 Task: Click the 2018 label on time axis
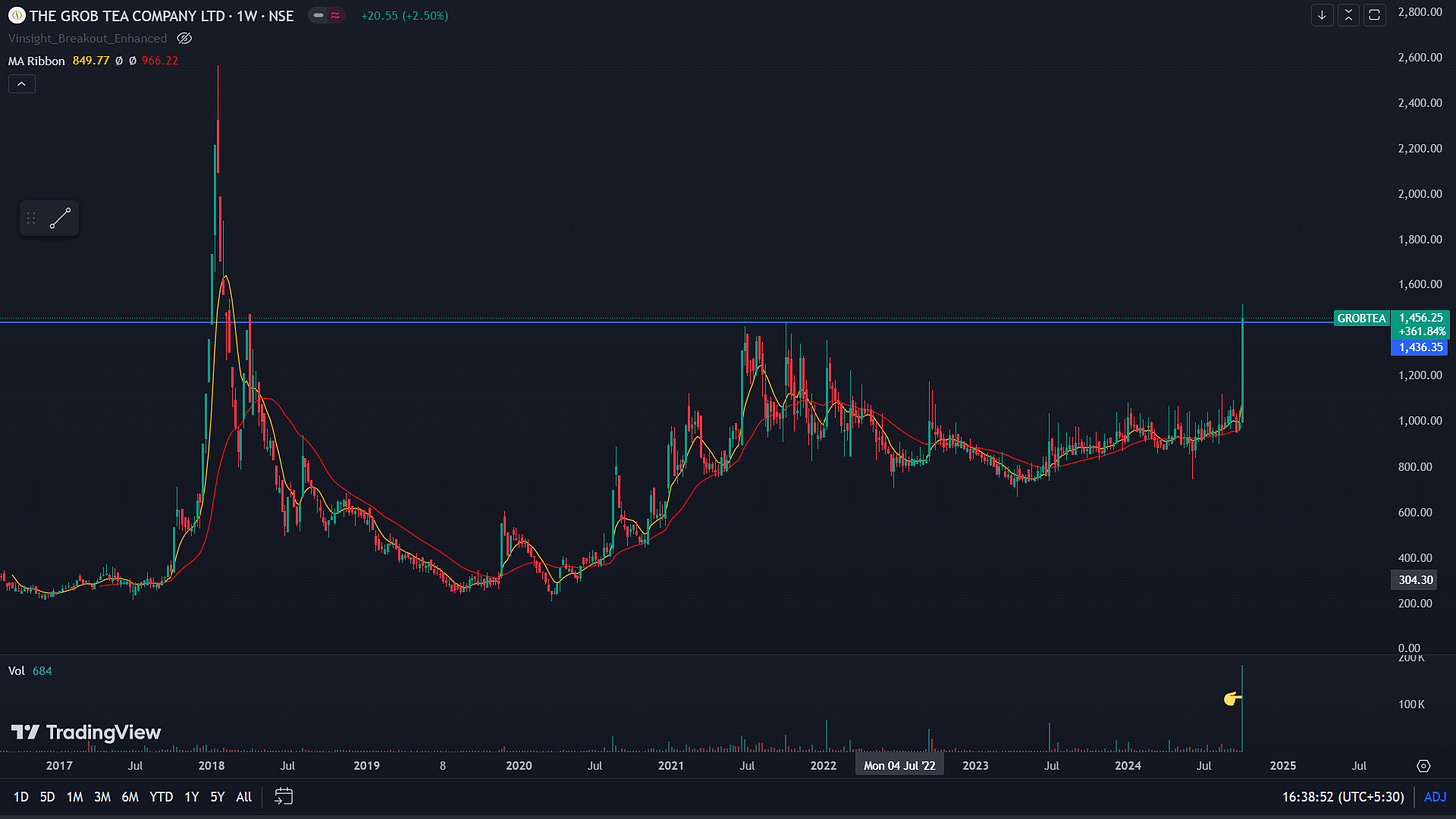pyautogui.click(x=211, y=766)
